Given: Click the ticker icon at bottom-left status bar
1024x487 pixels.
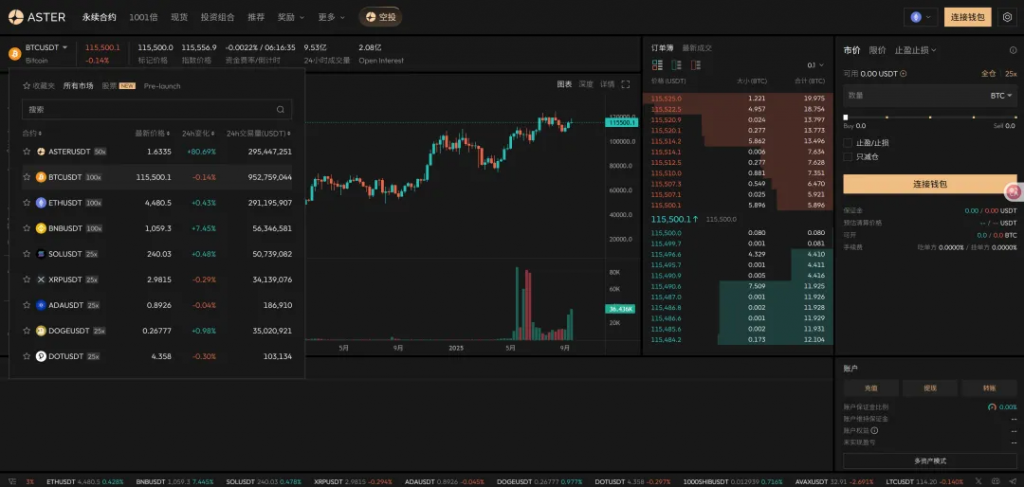Looking at the screenshot, I should click(x=12, y=481).
